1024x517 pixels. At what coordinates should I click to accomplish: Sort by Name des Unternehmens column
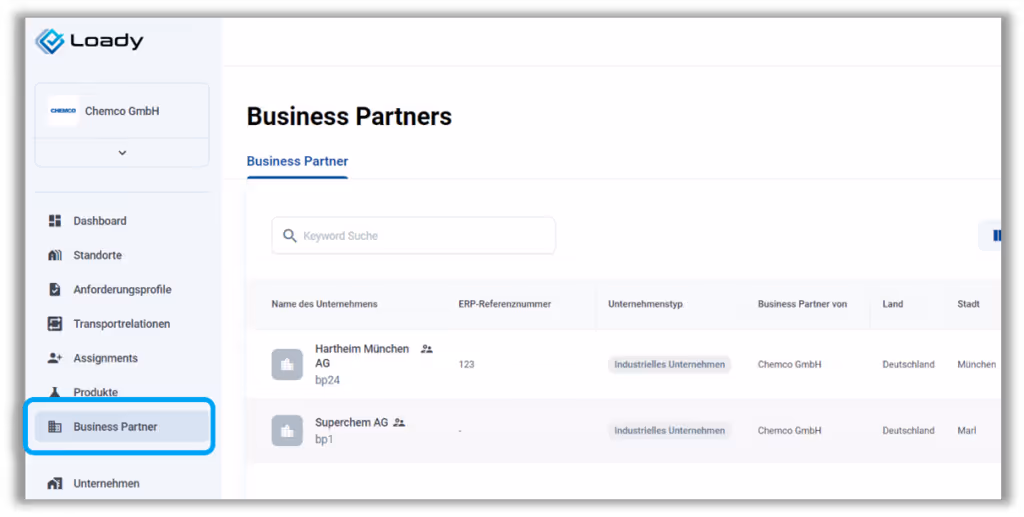click(x=324, y=304)
